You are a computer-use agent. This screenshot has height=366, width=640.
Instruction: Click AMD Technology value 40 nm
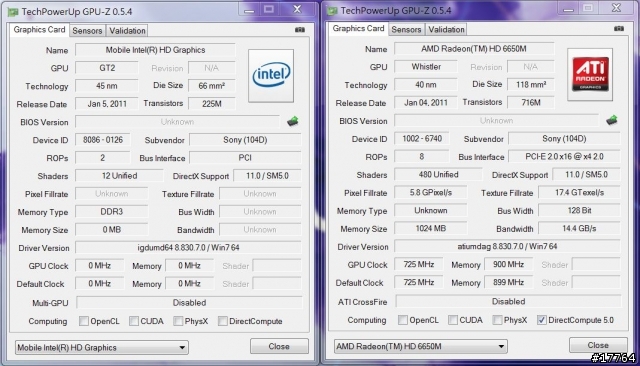(x=426, y=85)
